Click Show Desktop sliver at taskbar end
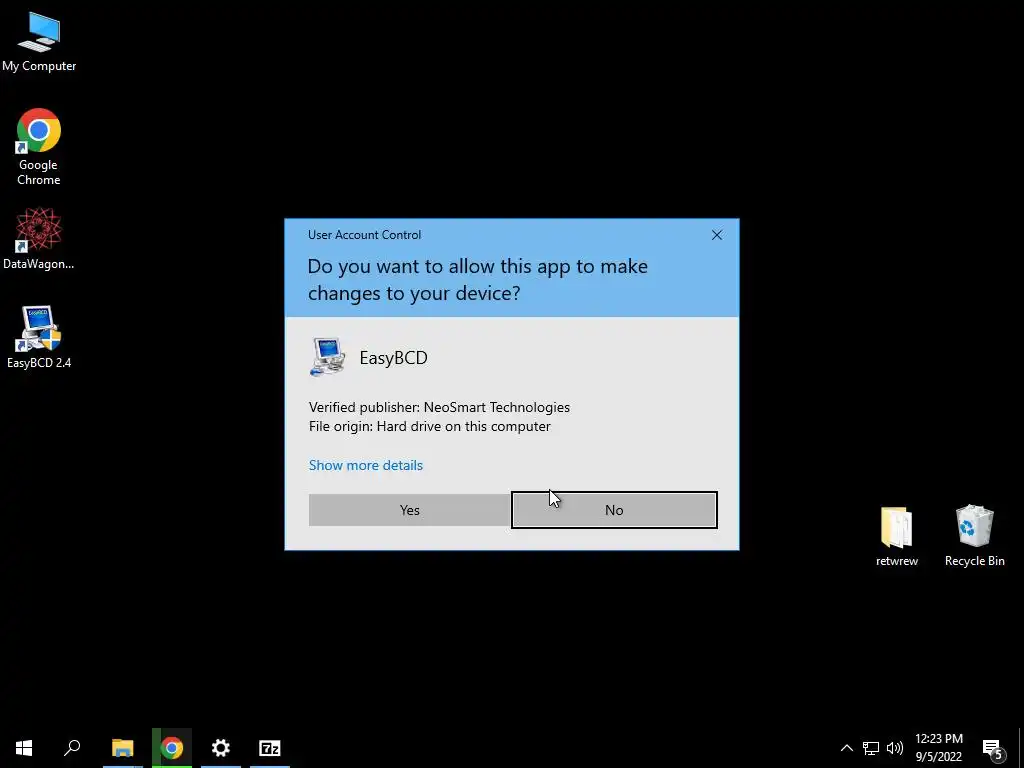The image size is (1024, 768). [x=1021, y=748]
